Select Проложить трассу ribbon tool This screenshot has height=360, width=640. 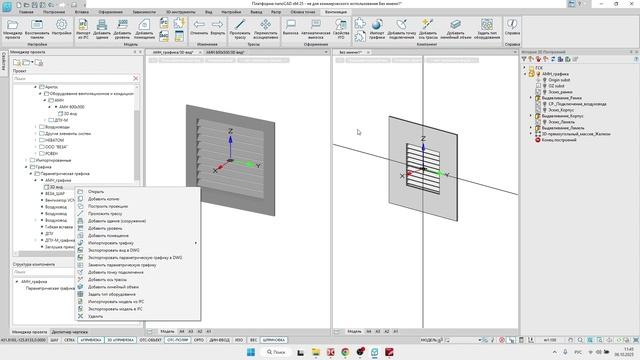[240, 29]
